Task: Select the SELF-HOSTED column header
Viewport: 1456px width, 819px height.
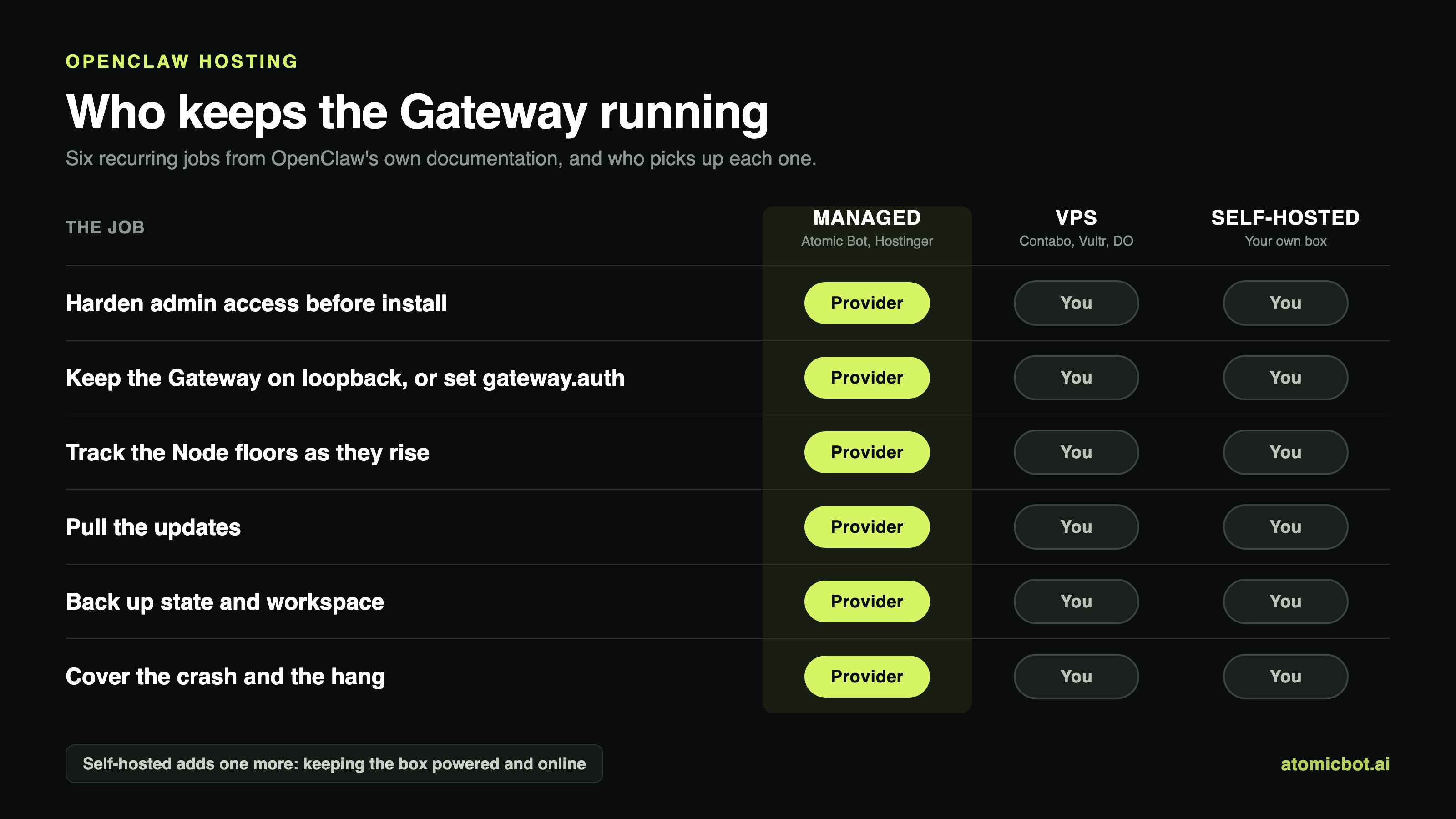Action: coord(1285,217)
